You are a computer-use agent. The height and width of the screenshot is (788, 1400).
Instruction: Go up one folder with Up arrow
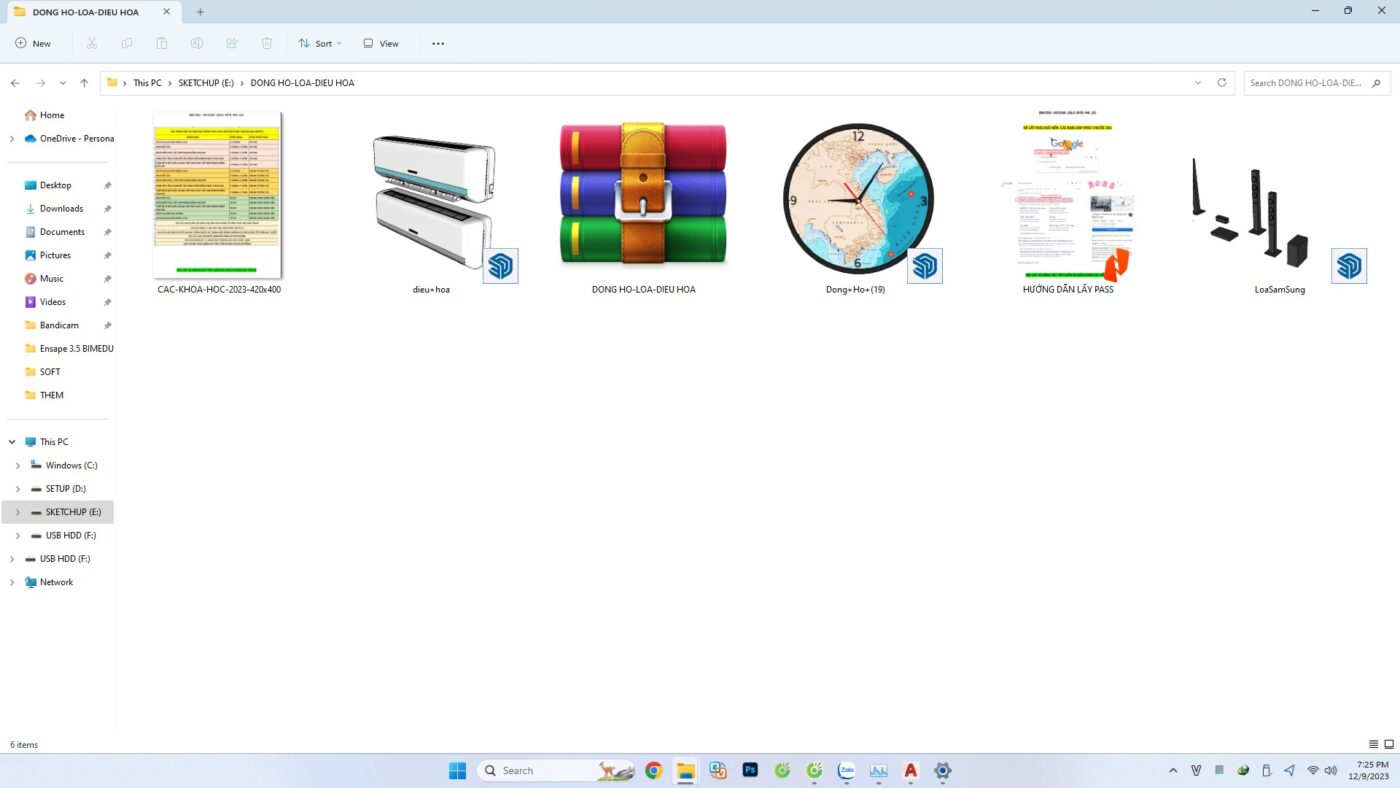point(84,83)
